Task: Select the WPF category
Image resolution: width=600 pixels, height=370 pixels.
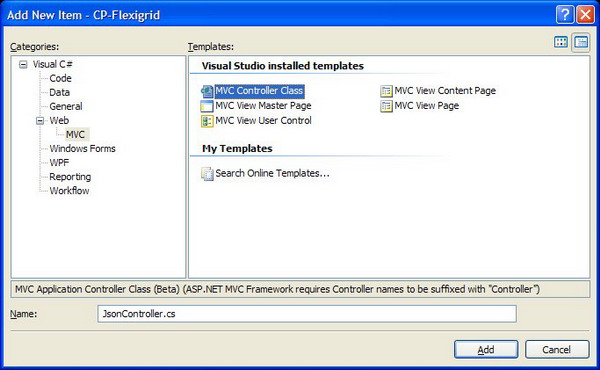Action: pos(59,163)
